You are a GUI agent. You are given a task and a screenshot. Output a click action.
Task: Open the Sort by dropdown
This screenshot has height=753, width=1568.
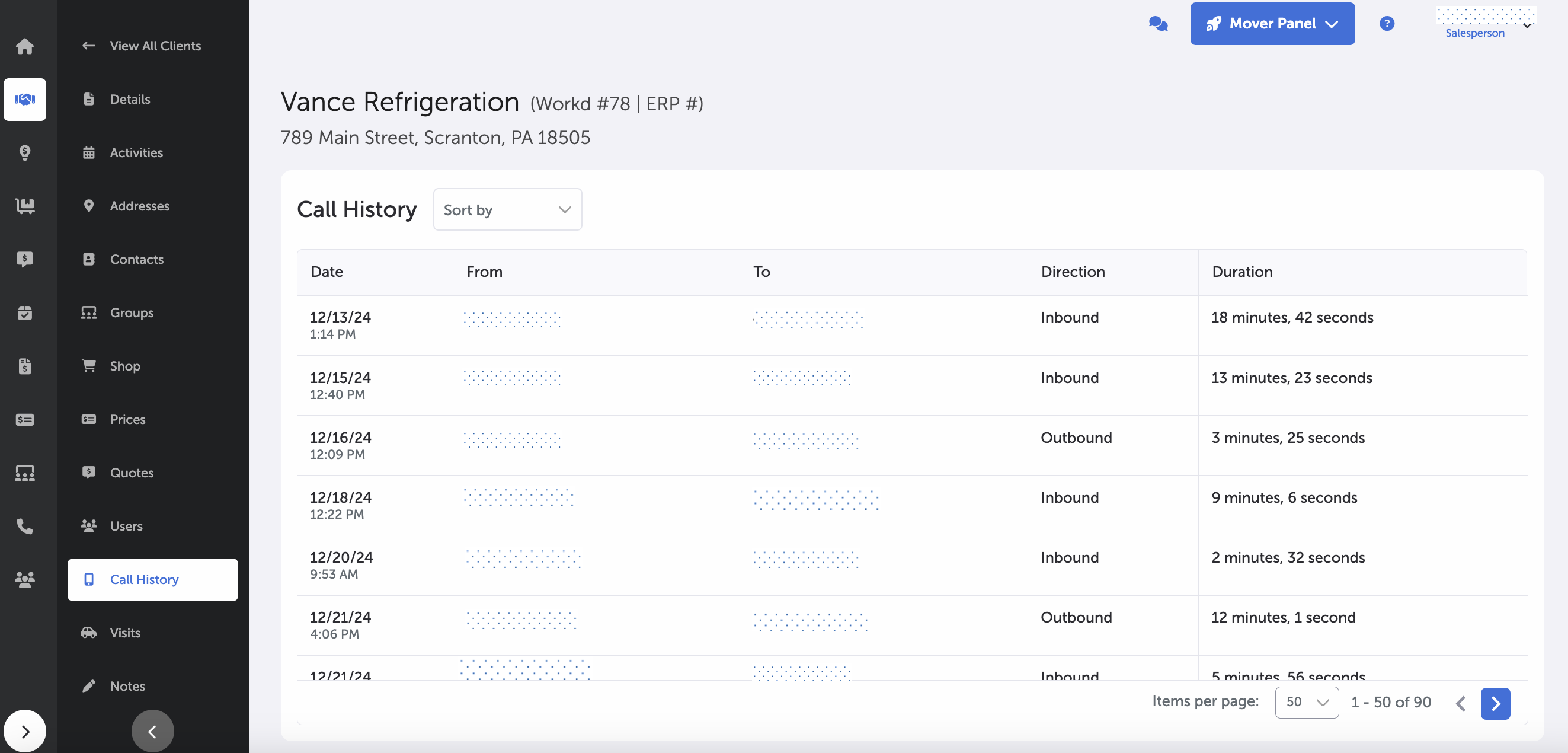[507, 209]
